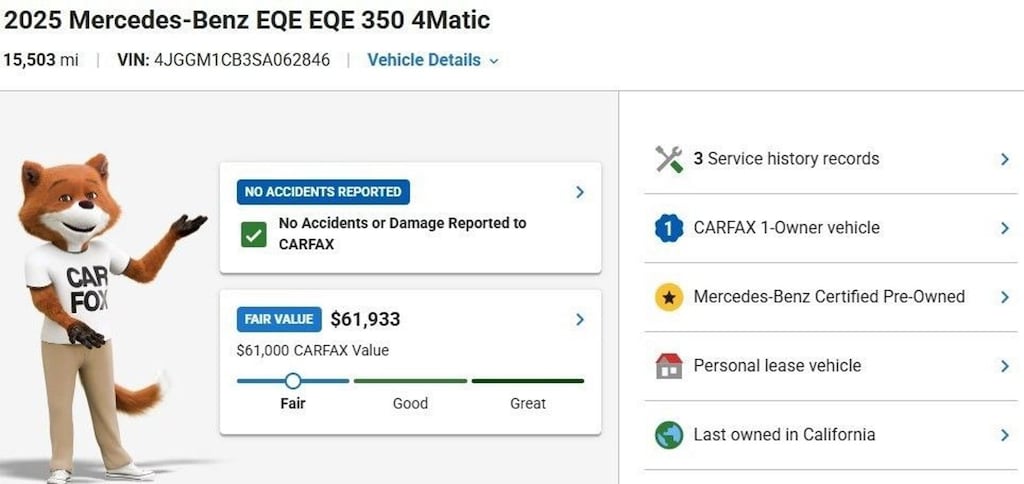Click the VIN number 4JGGM1CB3SA062846

242,60
